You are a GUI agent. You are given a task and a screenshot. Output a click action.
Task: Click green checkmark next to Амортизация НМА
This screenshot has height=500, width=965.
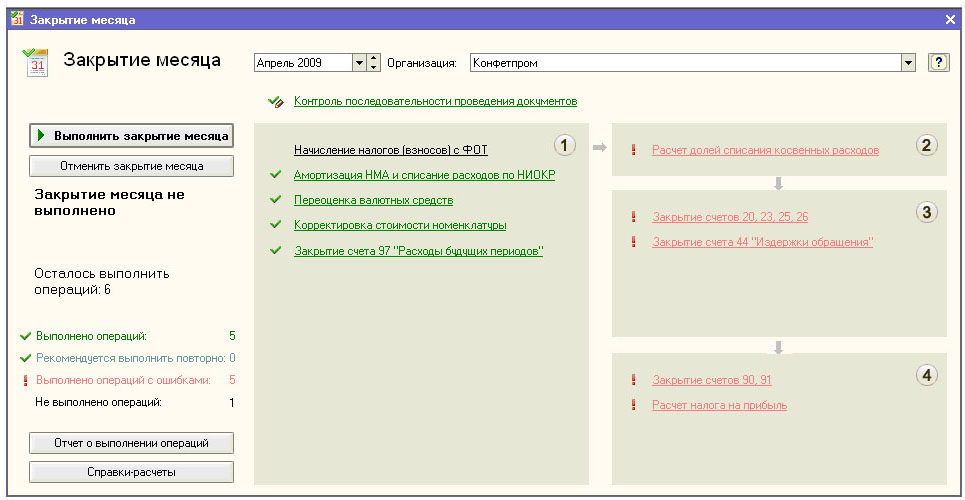click(276, 175)
